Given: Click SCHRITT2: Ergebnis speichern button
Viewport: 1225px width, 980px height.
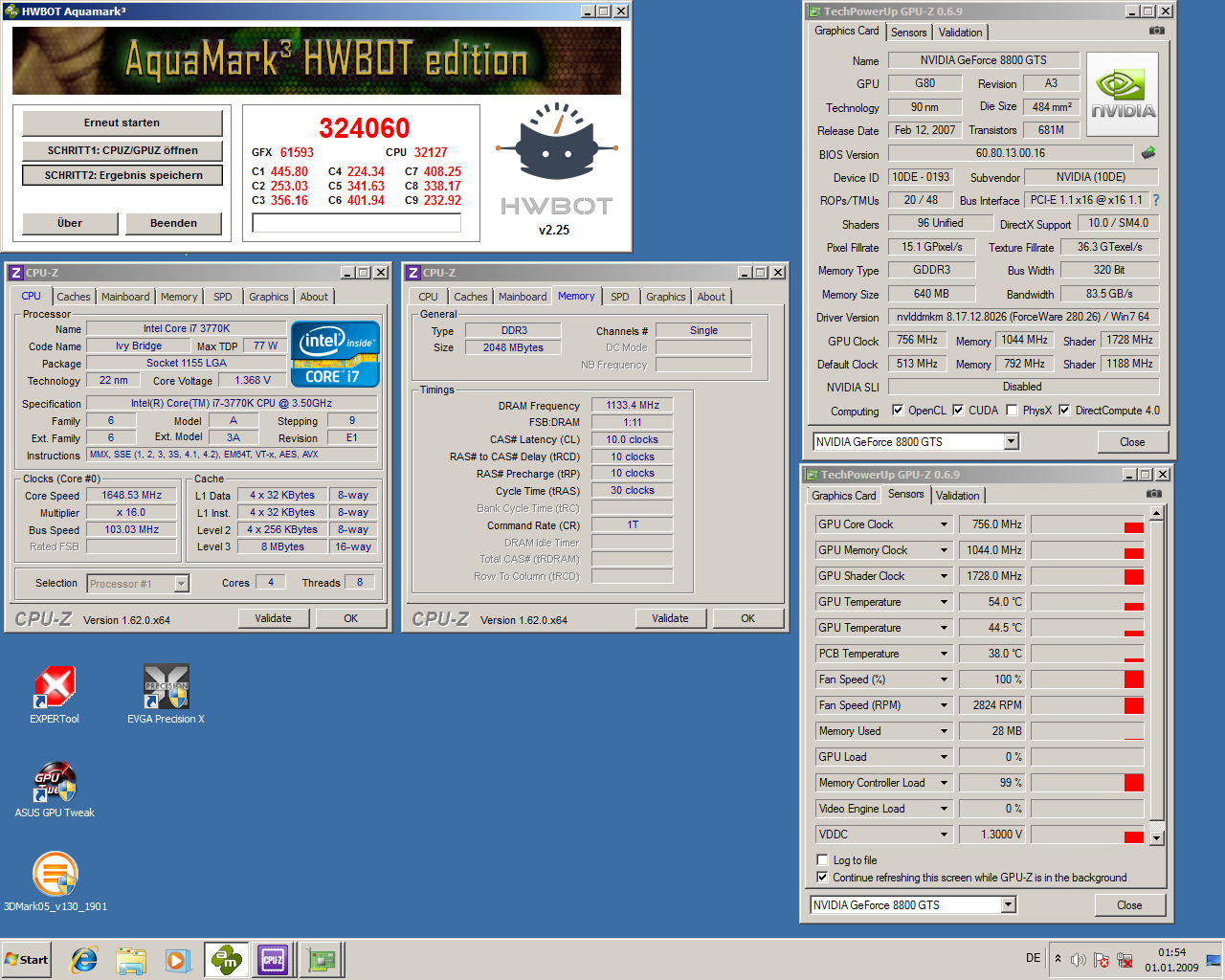Looking at the screenshot, I should tap(122, 175).
